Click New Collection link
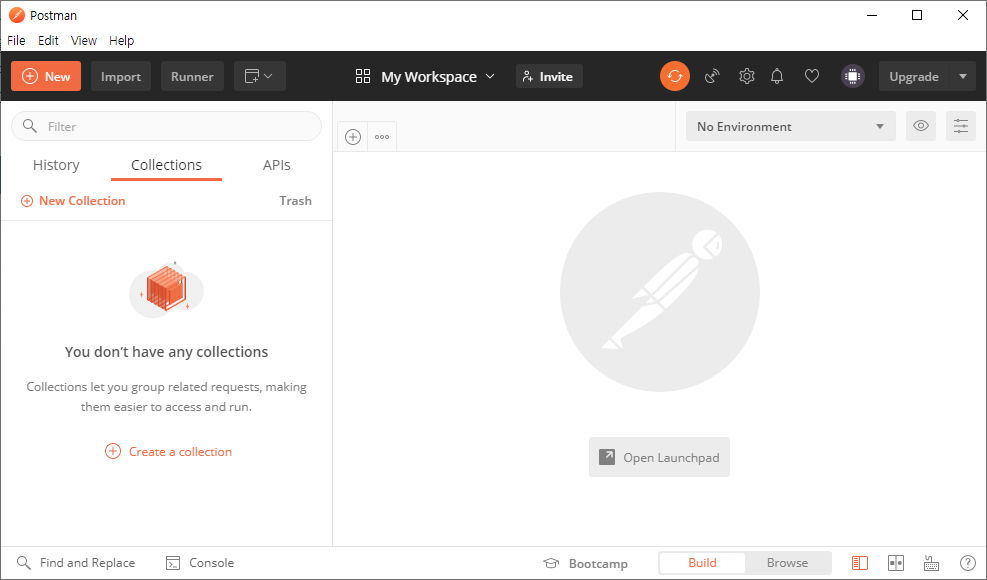This screenshot has height=580, width=987. (x=73, y=201)
